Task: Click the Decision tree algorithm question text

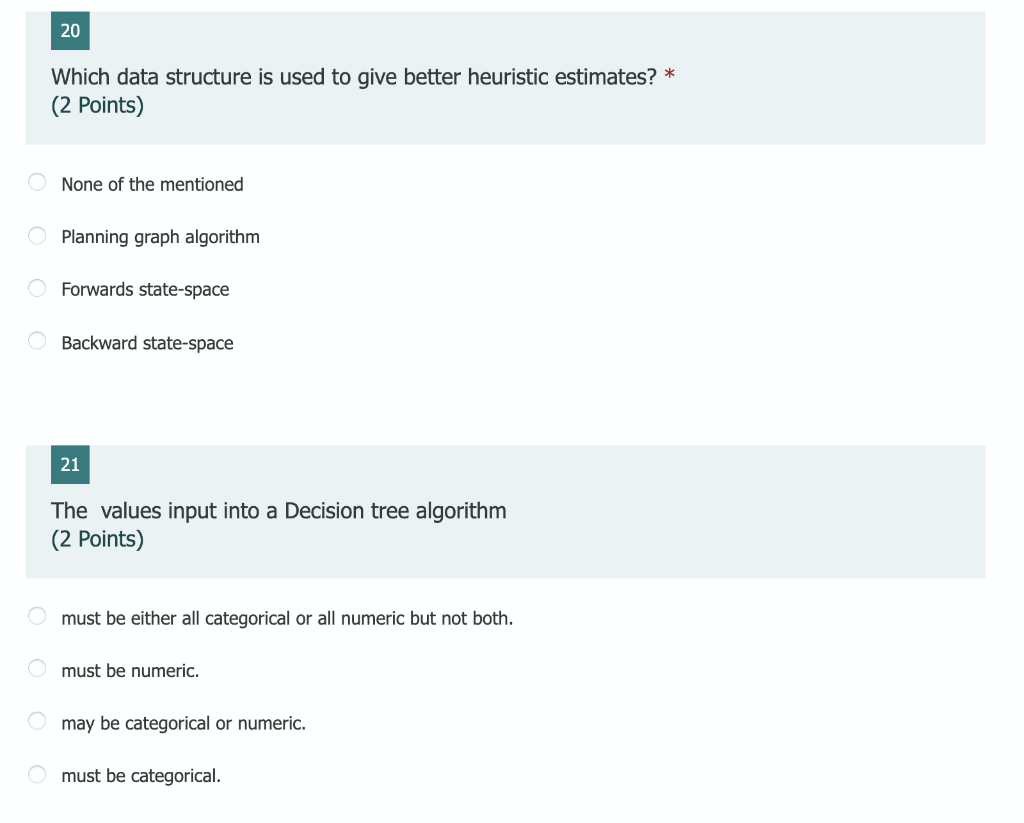Action: pos(279,511)
